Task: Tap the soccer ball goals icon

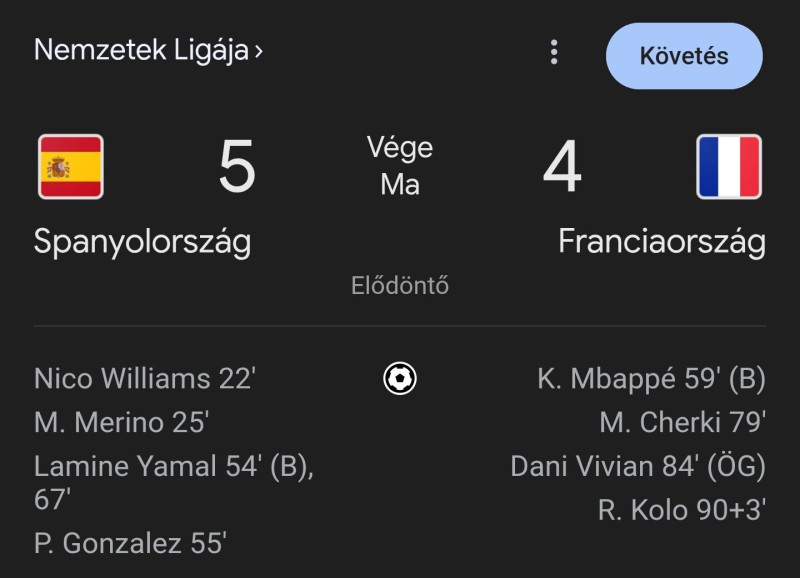Action: (x=400, y=379)
